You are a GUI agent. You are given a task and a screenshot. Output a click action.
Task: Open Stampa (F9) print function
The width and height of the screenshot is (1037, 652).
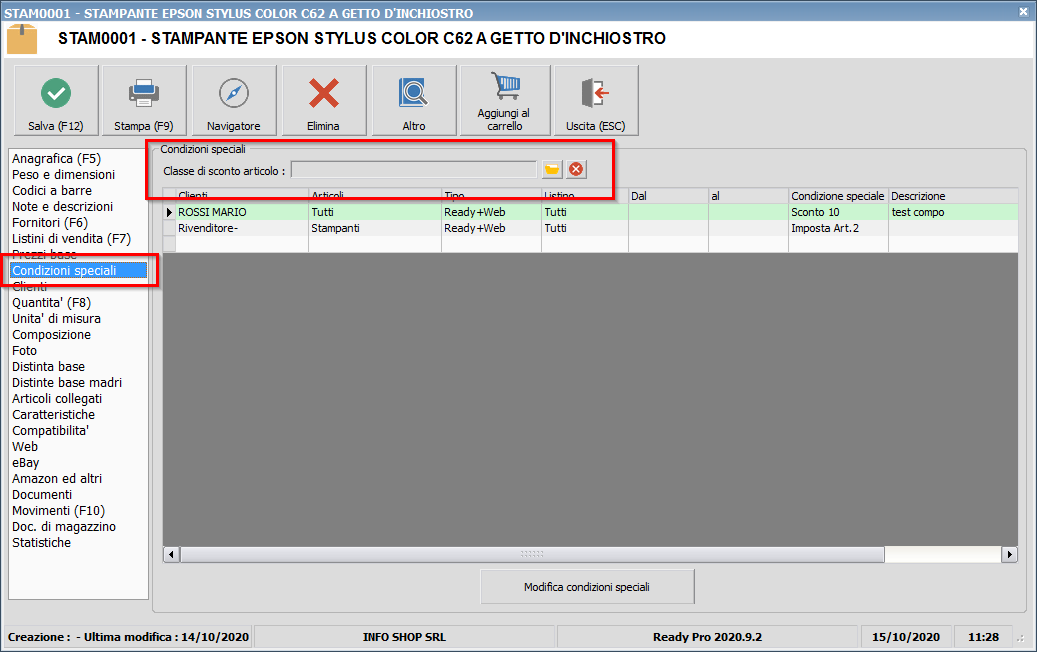point(144,101)
